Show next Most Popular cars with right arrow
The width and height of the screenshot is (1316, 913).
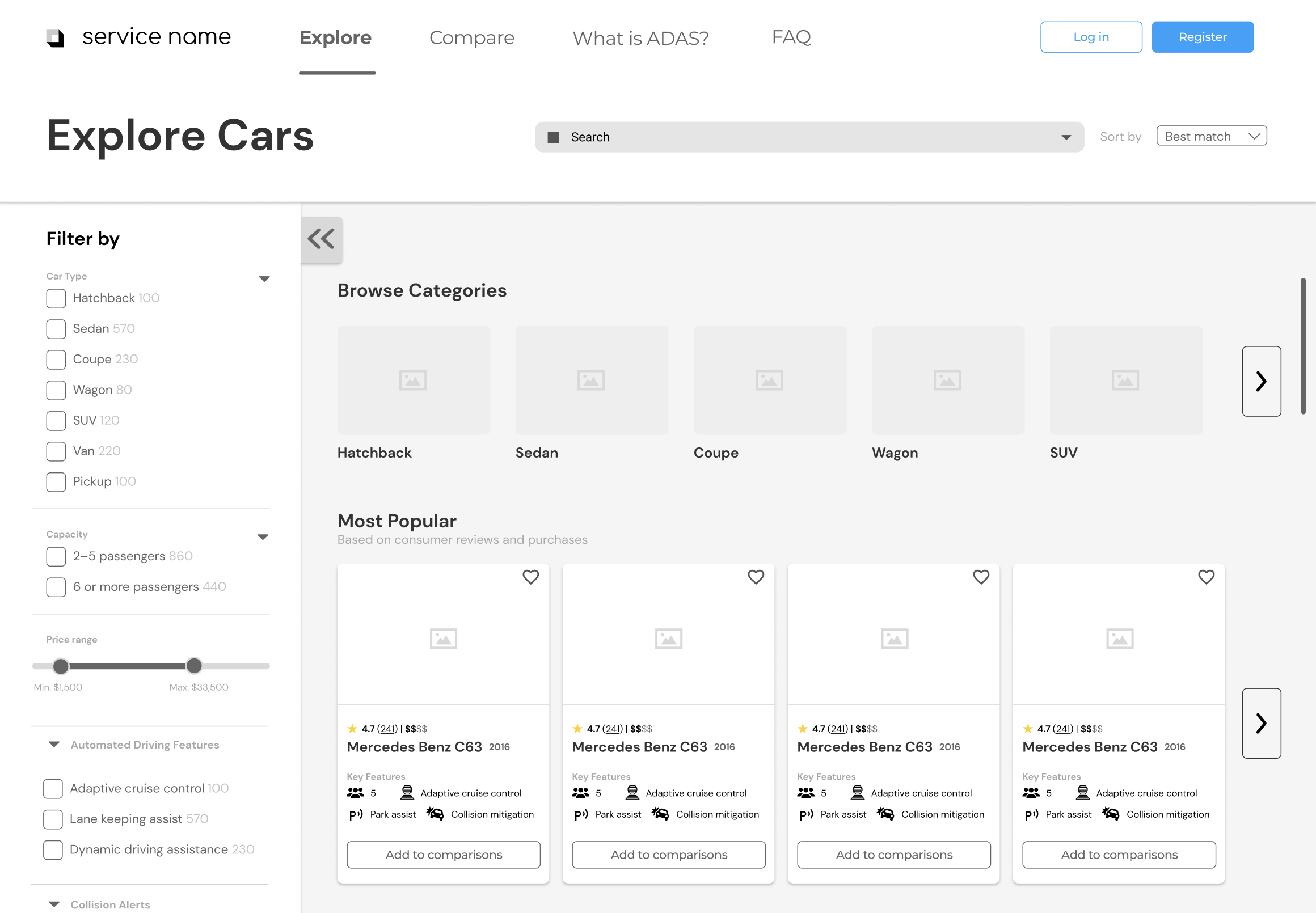click(1261, 723)
